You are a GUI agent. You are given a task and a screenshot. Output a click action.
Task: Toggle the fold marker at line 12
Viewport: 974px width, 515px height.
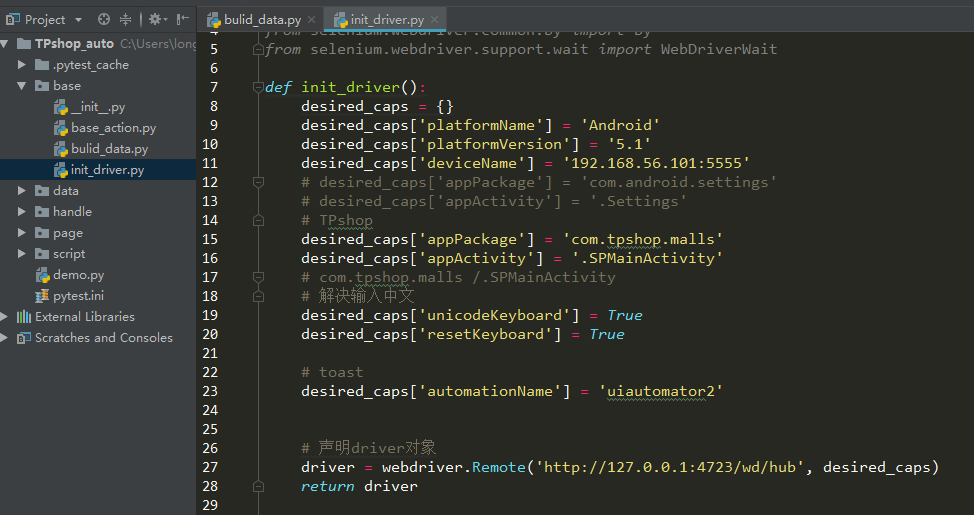pos(258,182)
